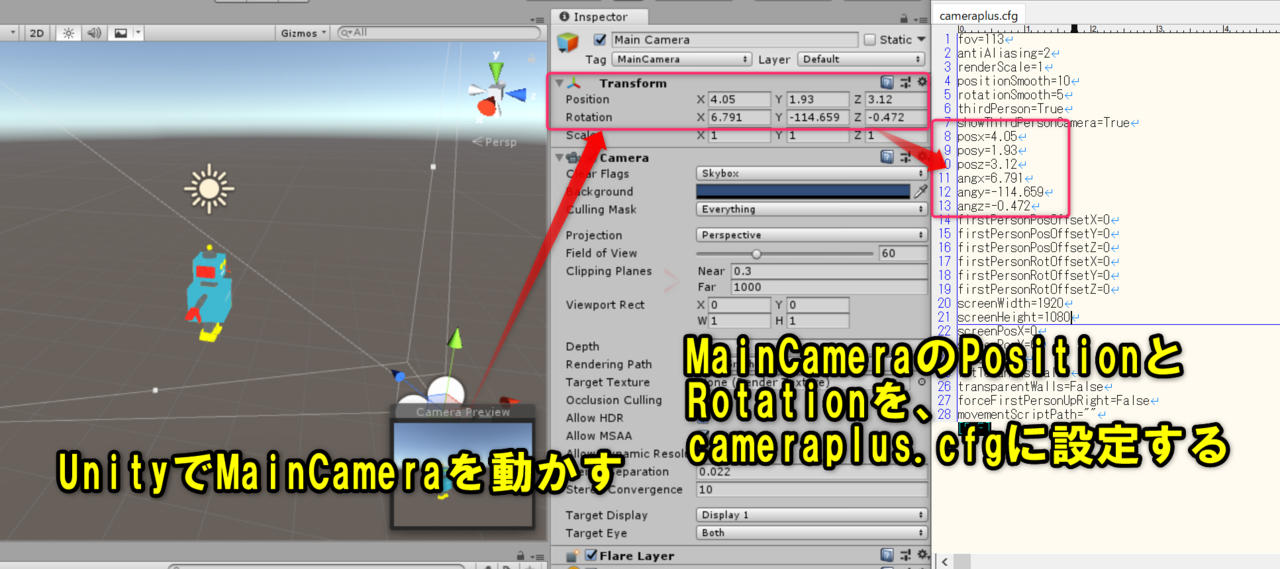
Task: Click Position Y field 1.93
Action: 817,100
